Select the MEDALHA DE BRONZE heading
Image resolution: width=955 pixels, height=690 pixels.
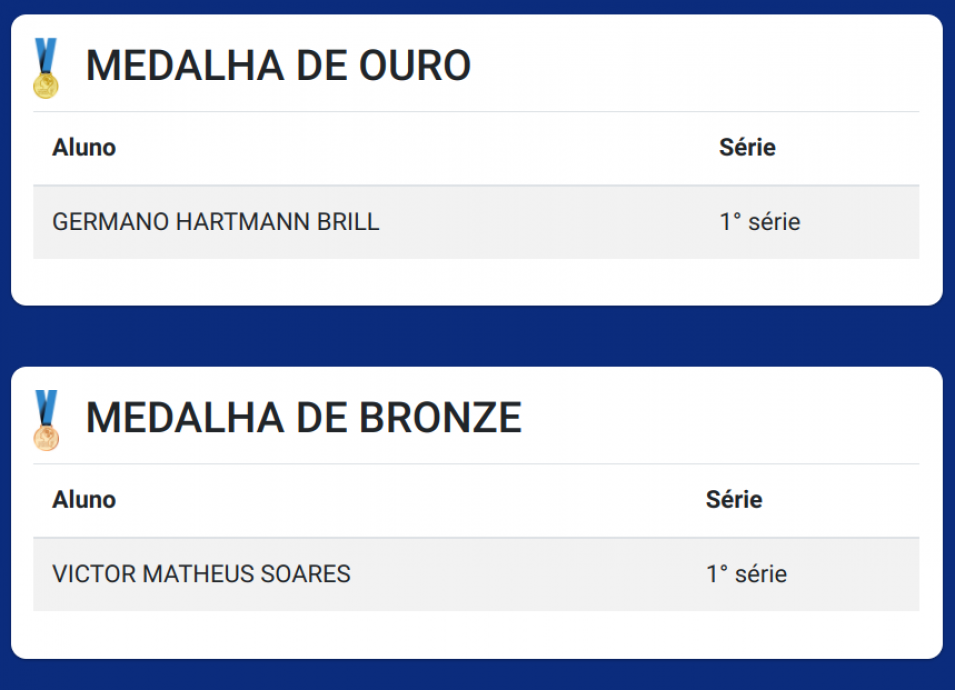click(x=304, y=418)
